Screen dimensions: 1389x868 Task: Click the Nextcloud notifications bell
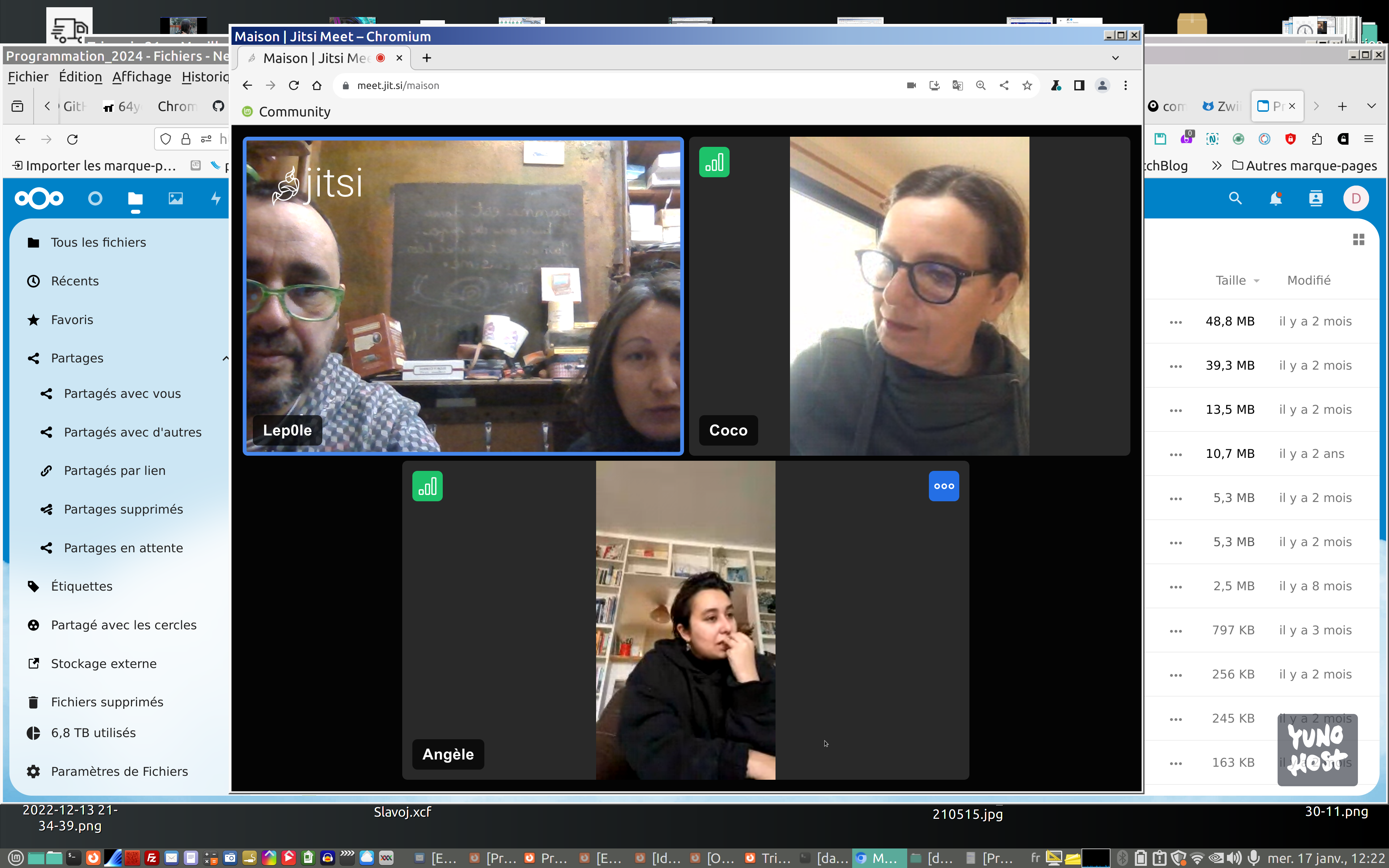point(1275,199)
